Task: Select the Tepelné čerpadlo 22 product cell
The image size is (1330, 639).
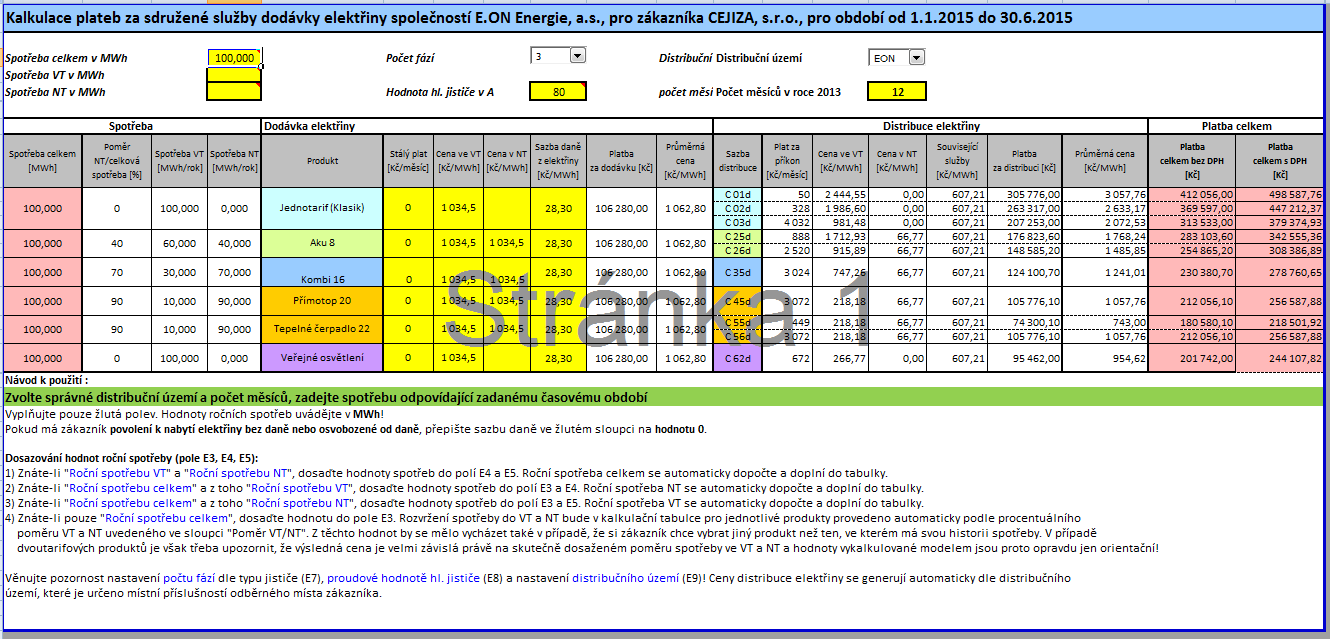Action: coord(322,329)
